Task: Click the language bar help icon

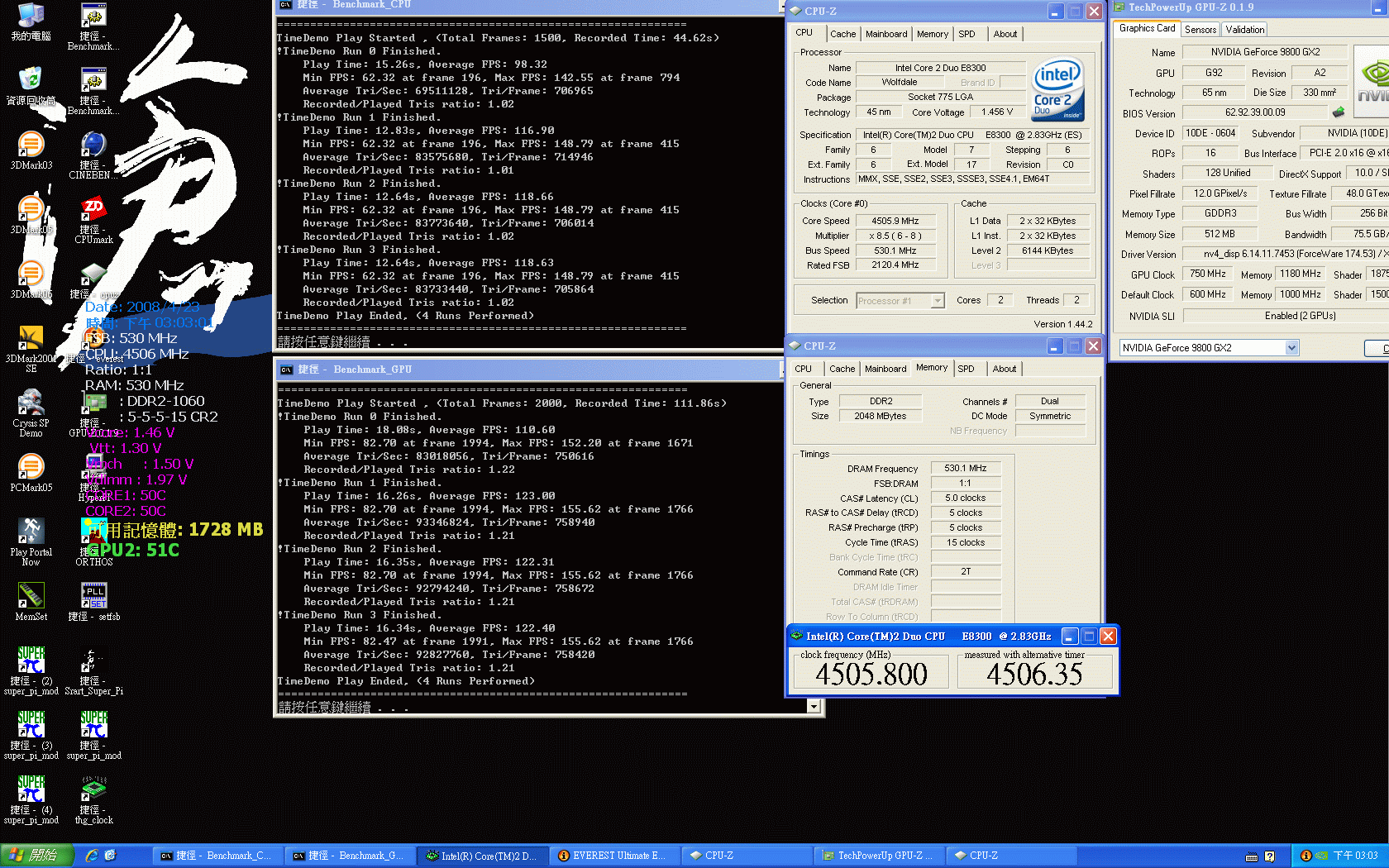Action: [x=1270, y=856]
